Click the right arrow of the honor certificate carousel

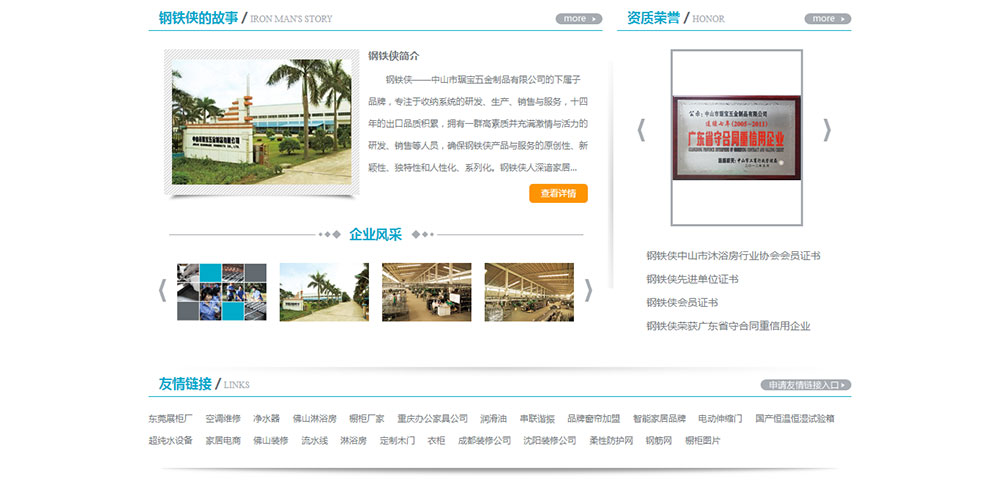click(x=827, y=130)
